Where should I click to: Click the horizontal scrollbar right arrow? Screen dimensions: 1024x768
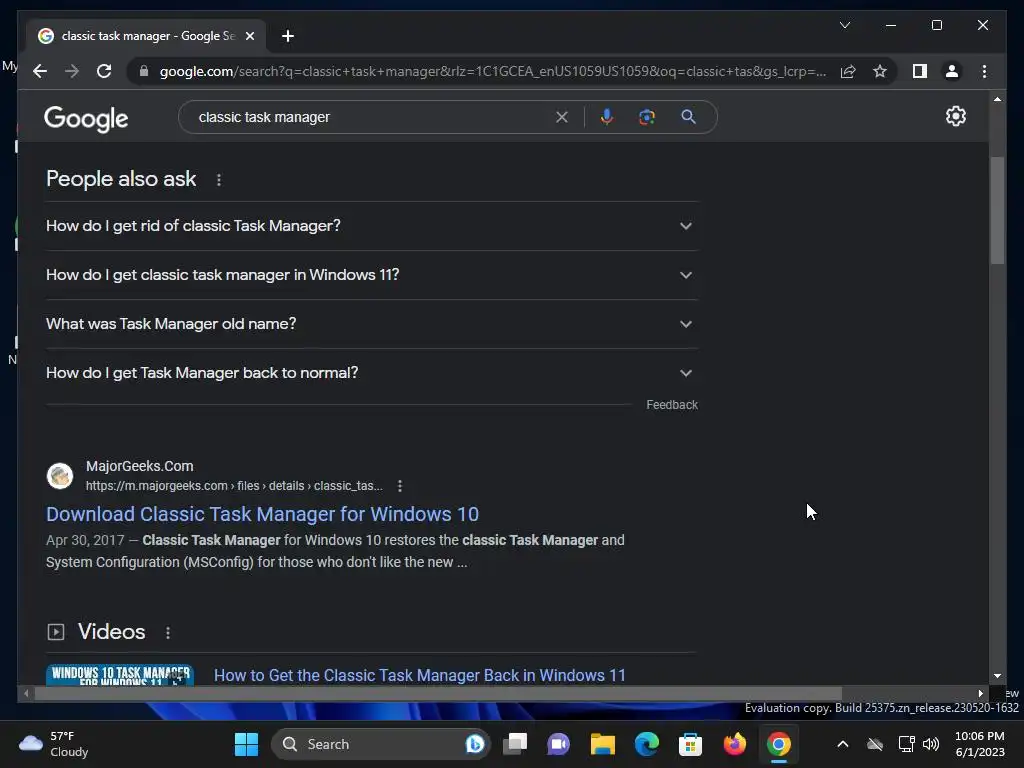point(980,694)
